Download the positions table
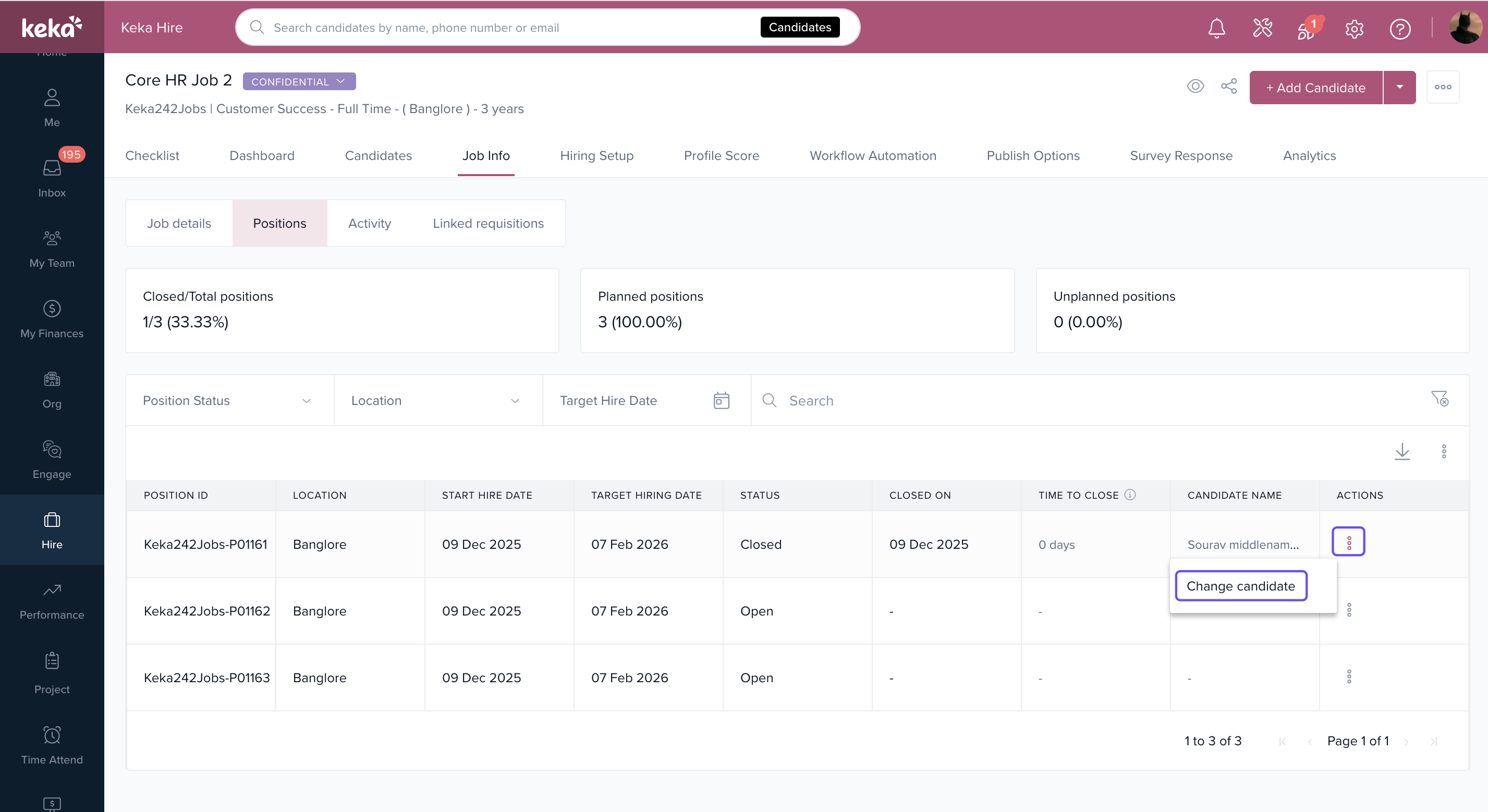This screenshot has width=1488, height=812. (x=1402, y=451)
